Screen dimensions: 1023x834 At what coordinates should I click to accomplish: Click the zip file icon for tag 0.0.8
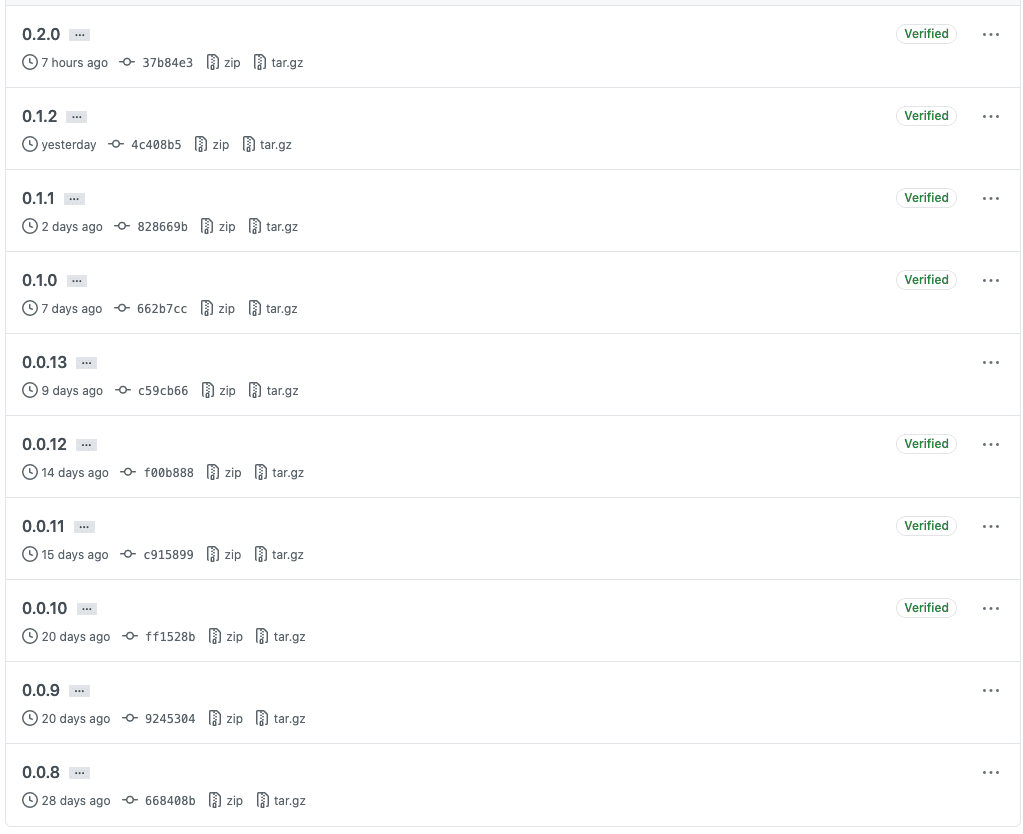tap(215, 800)
